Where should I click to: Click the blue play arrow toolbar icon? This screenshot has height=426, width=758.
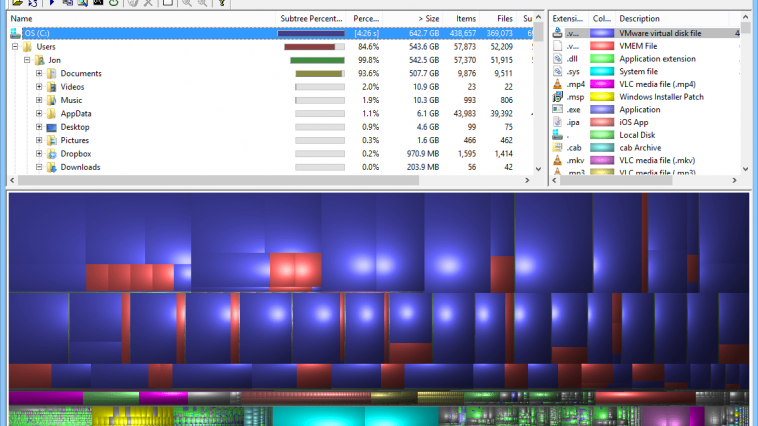coord(52,3)
